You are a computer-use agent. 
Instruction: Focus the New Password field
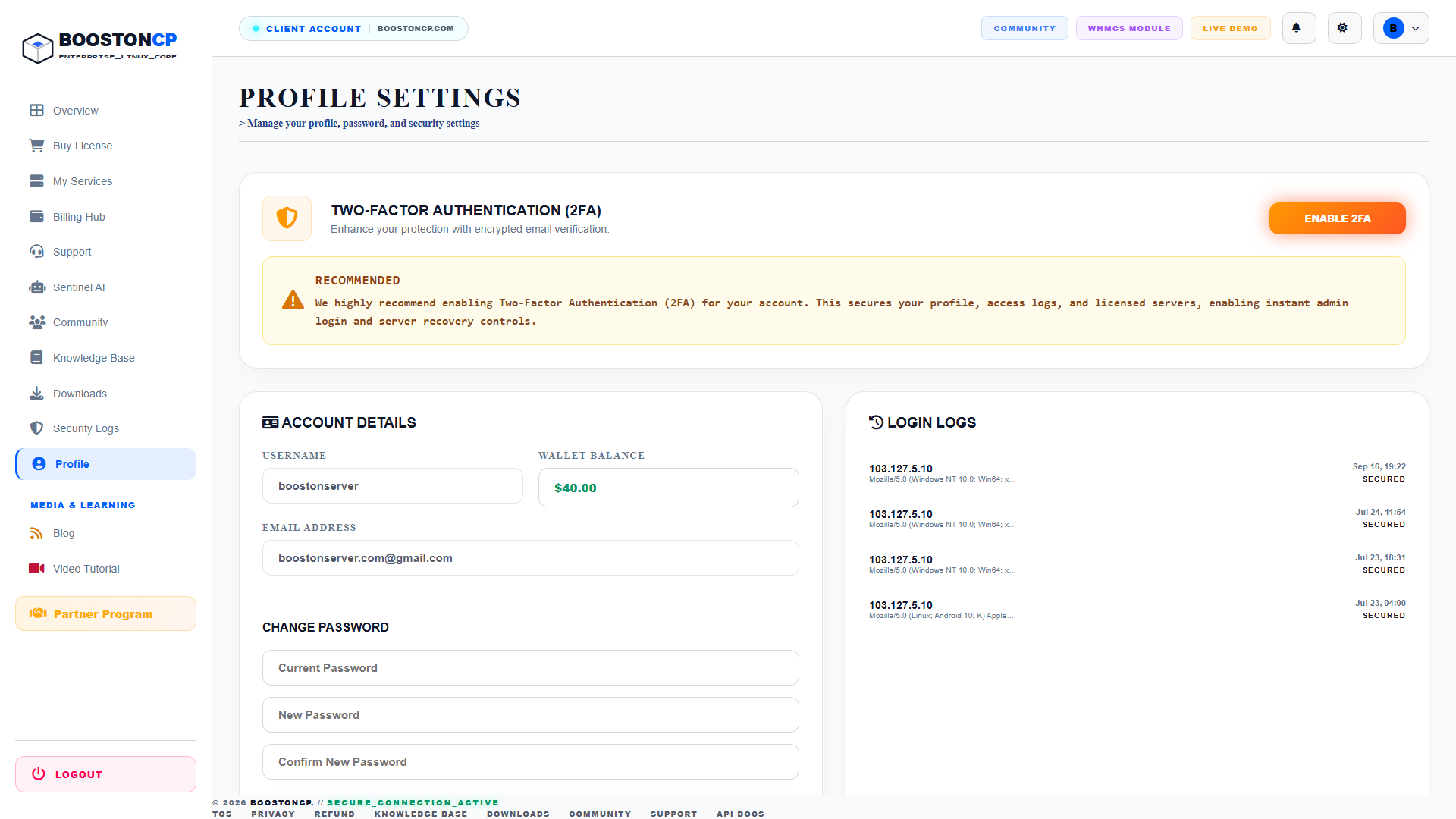point(530,715)
